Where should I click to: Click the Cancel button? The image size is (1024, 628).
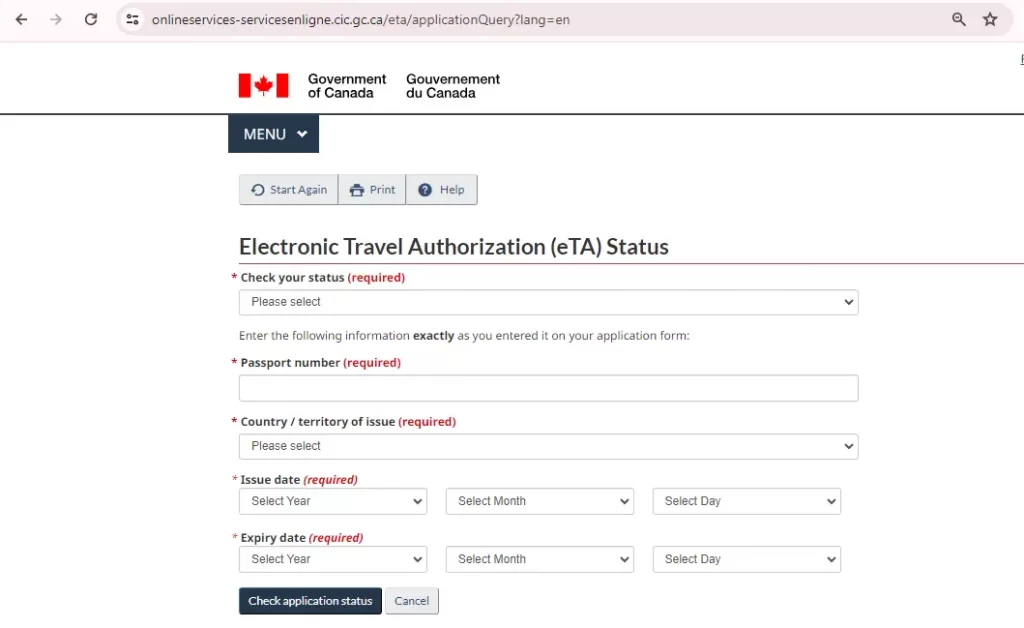pos(411,601)
